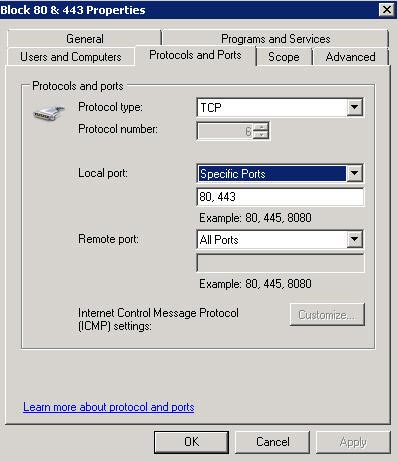Screen dimensions: 398x462
Task: Open Learn more about protocol and ports link
Action: (109, 407)
